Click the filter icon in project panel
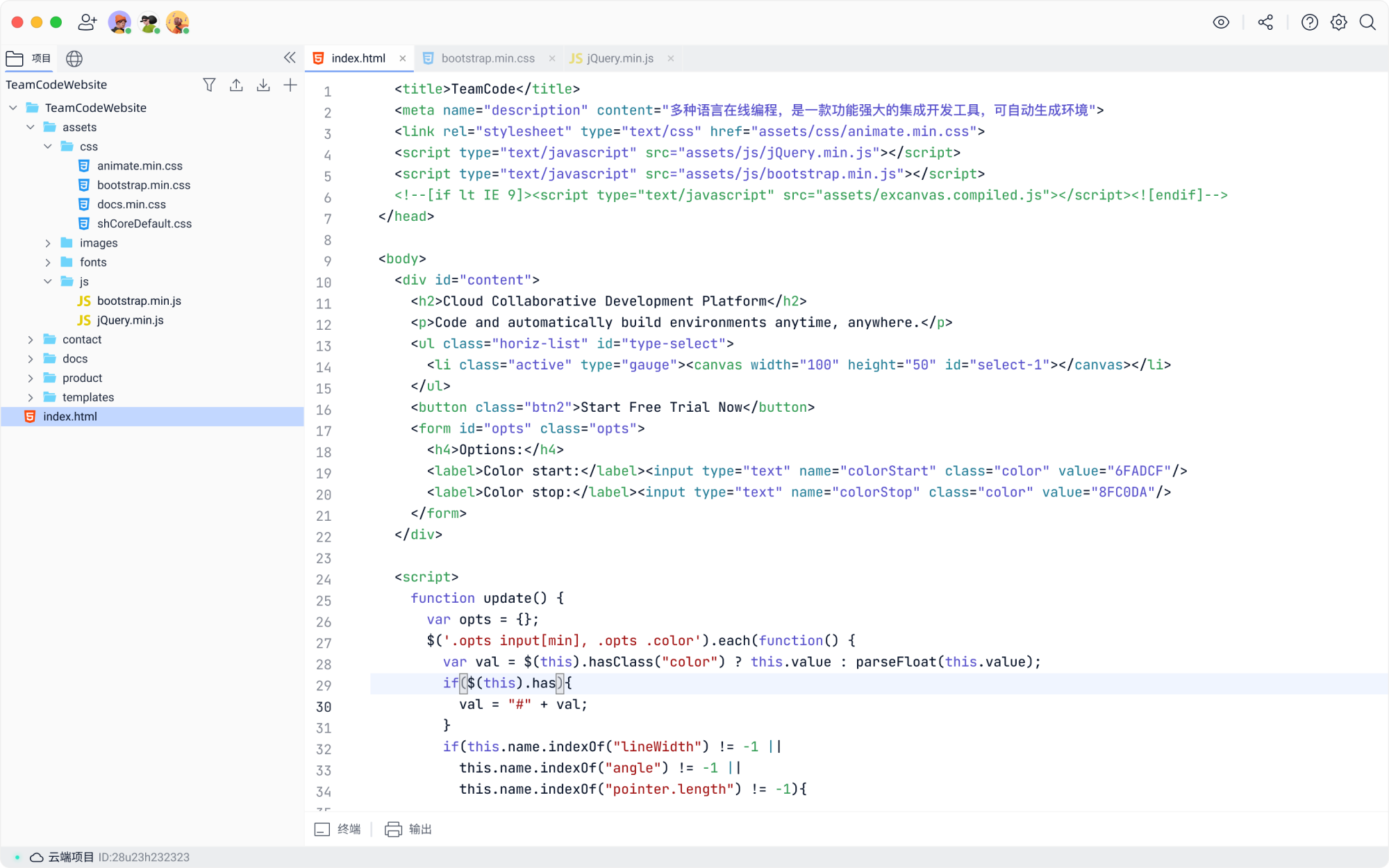 [x=209, y=85]
